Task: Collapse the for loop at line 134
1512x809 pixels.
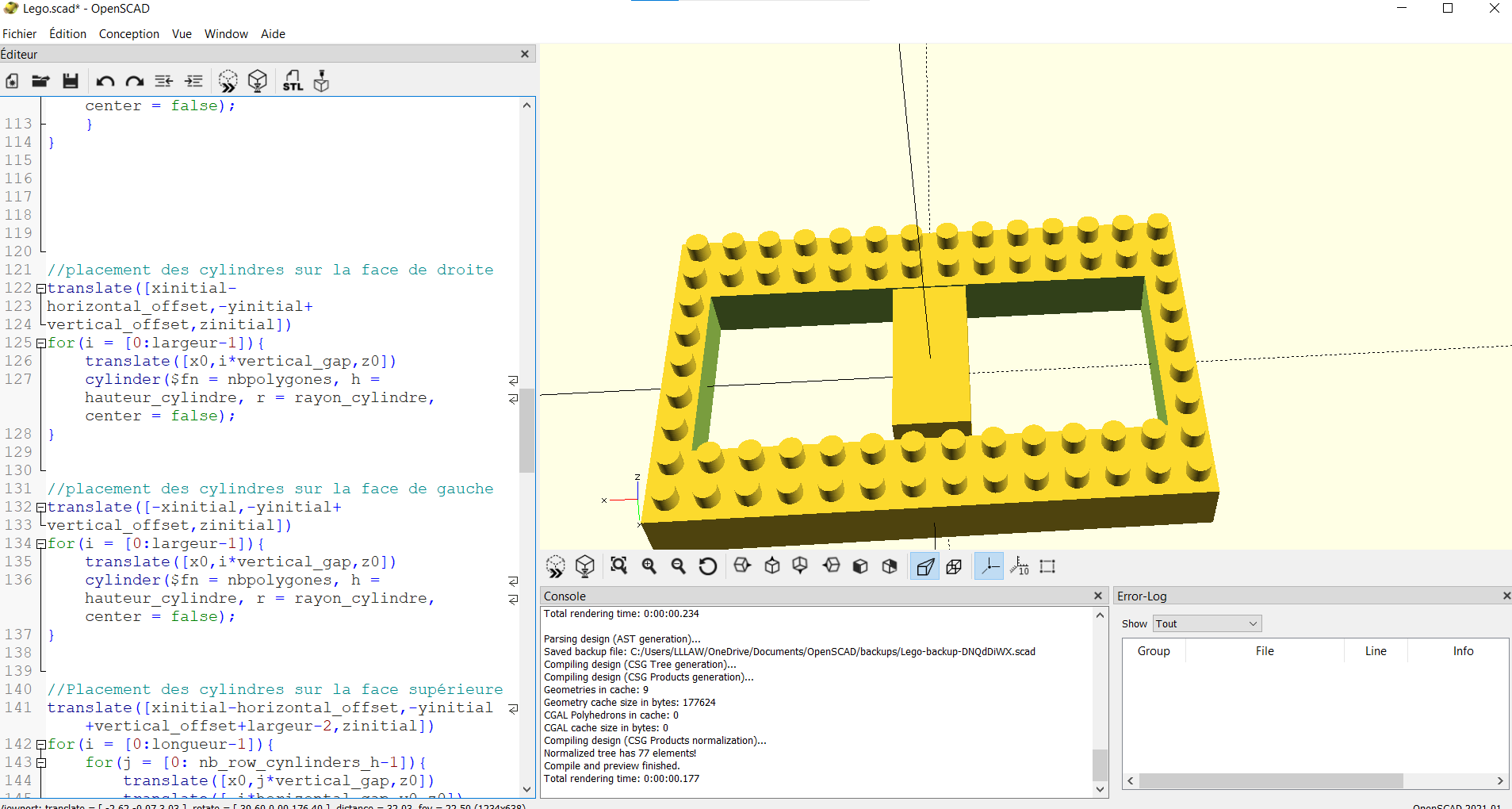Action: pyautogui.click(x=41, y=544)
